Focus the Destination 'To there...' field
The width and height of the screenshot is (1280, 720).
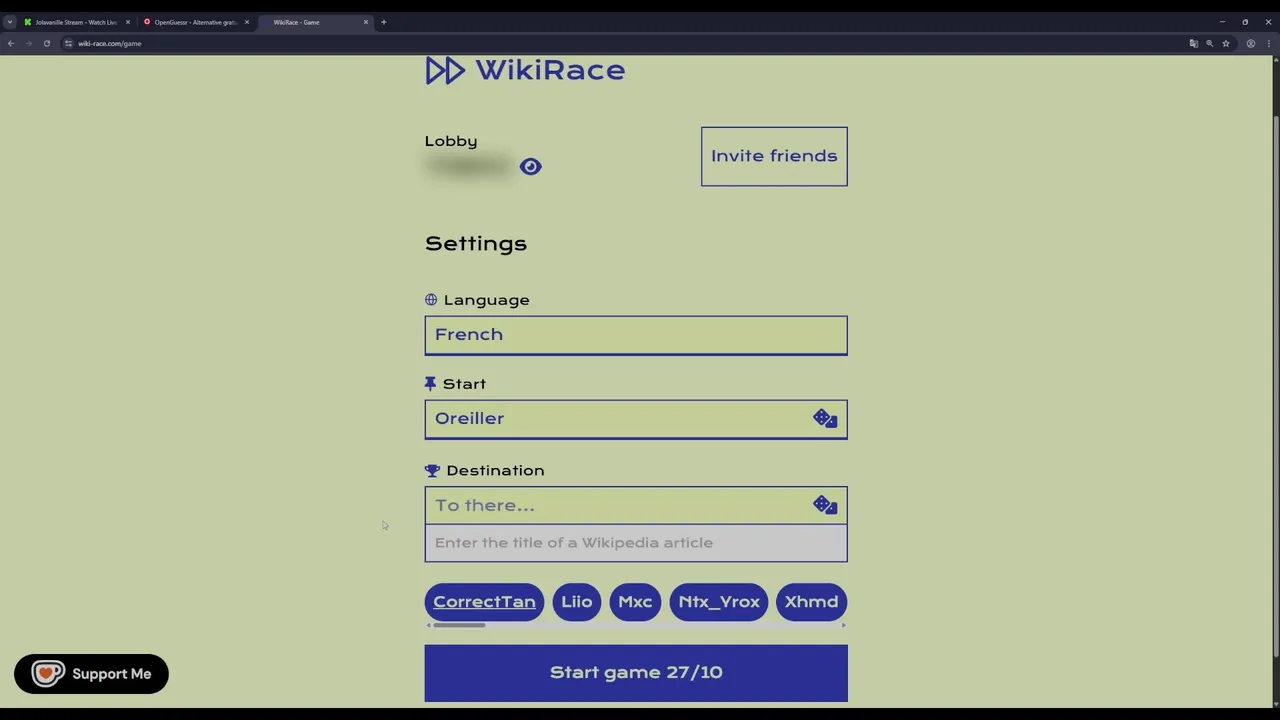pos(636,505)
